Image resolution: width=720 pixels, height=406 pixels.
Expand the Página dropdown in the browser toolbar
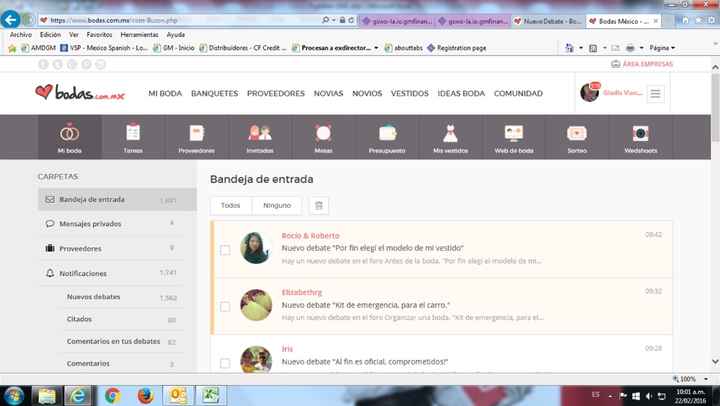point(661,47)
